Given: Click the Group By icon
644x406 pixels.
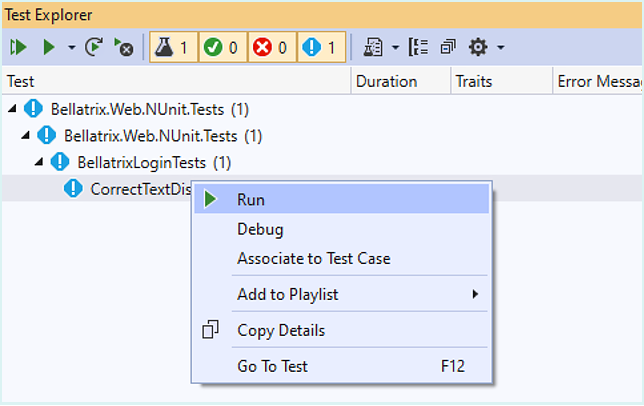Looking at the screenshot, I should point(419,47).
